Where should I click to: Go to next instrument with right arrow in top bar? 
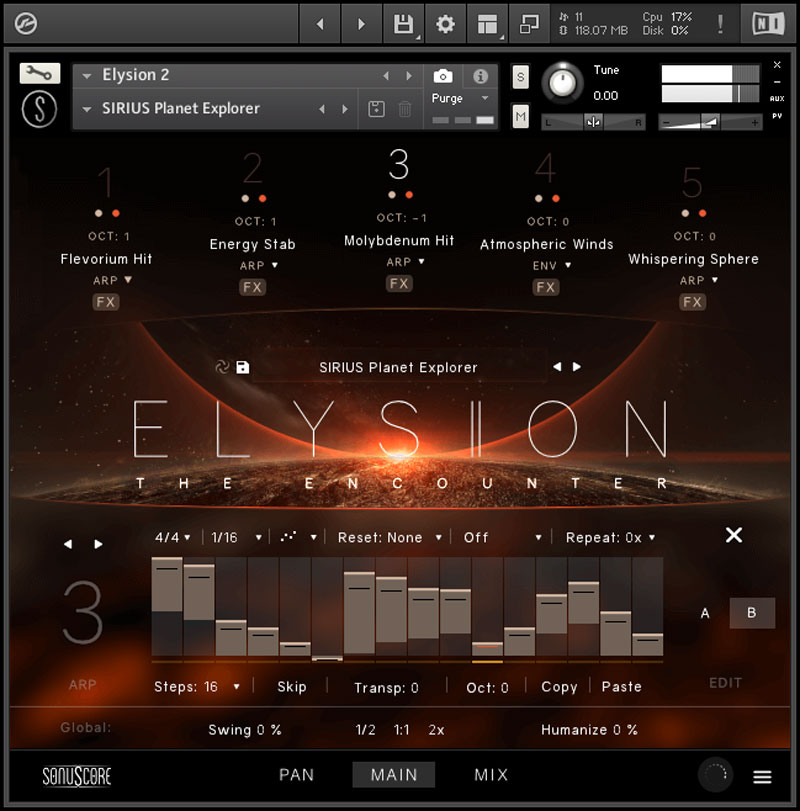(361, 24)
